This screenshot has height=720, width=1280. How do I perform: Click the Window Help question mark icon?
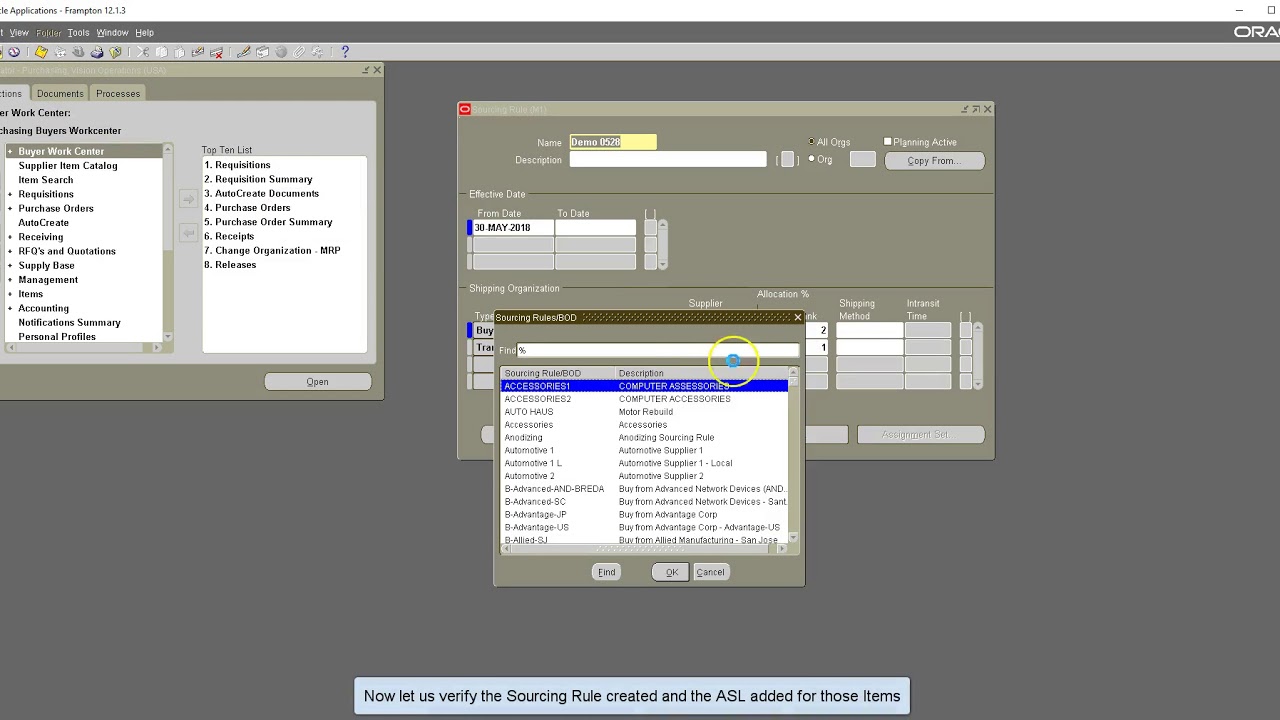[345, 52]
